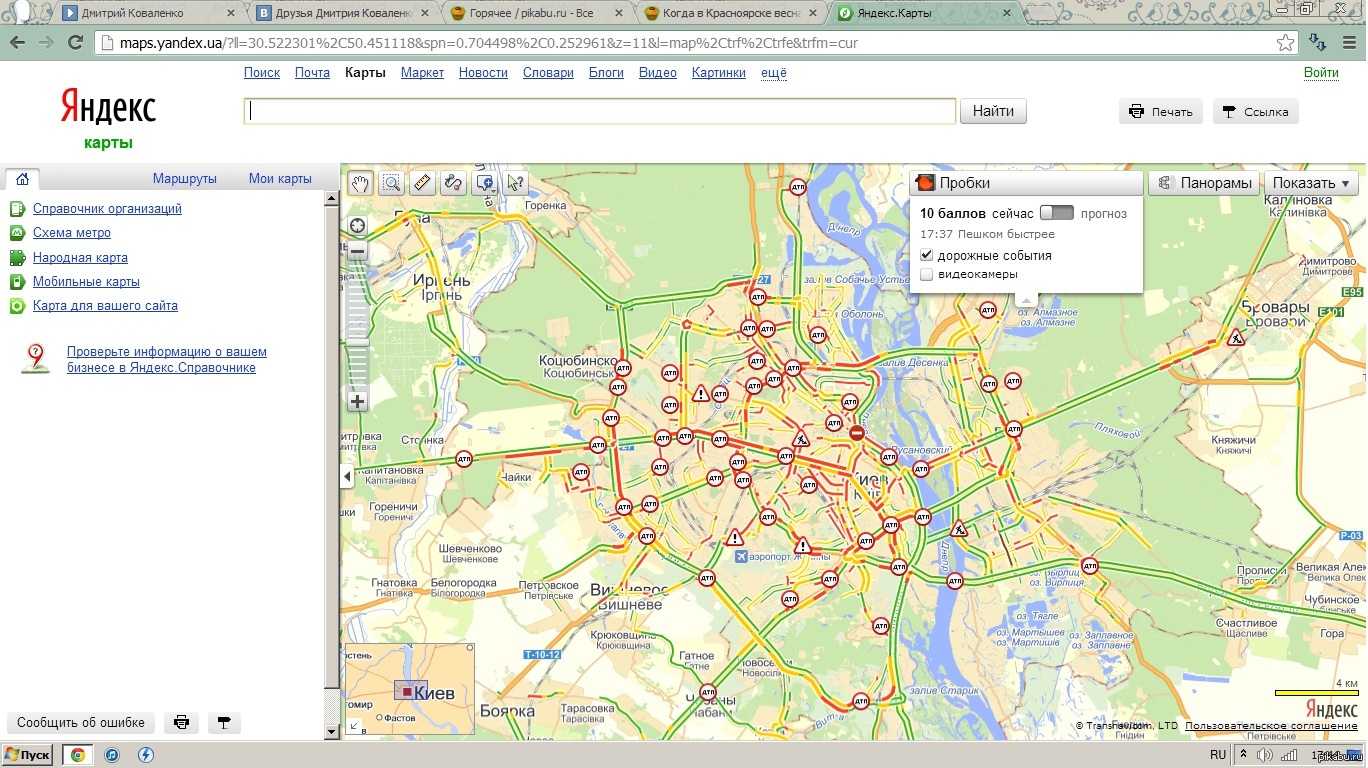1368x768 pixels.
Task: Click the business verification placemark icon
Action: pos(36,359)
